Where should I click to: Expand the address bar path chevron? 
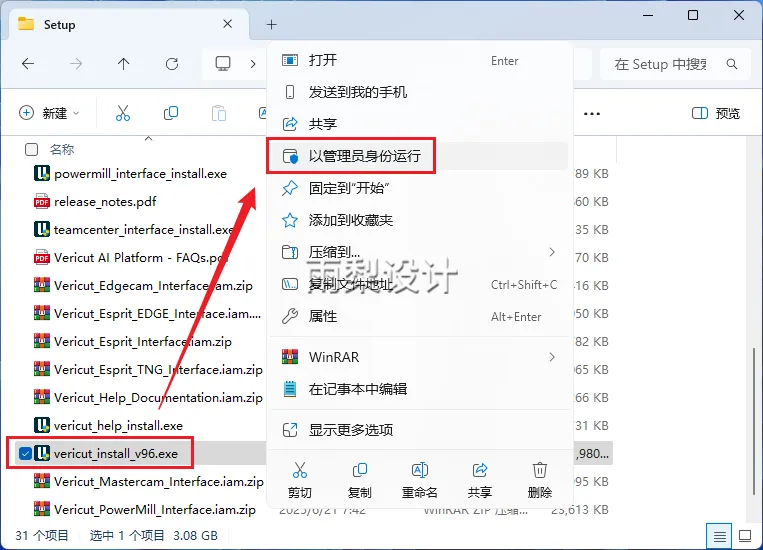click(253, 64)
